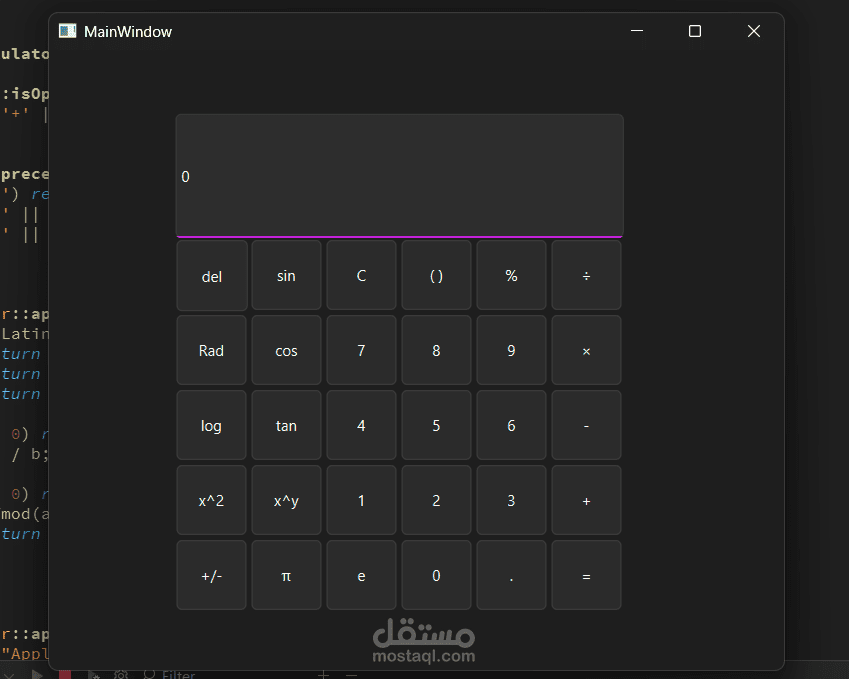
Task: Click the MainWindow application icon in title bar
Action: (x=67, y=31)
